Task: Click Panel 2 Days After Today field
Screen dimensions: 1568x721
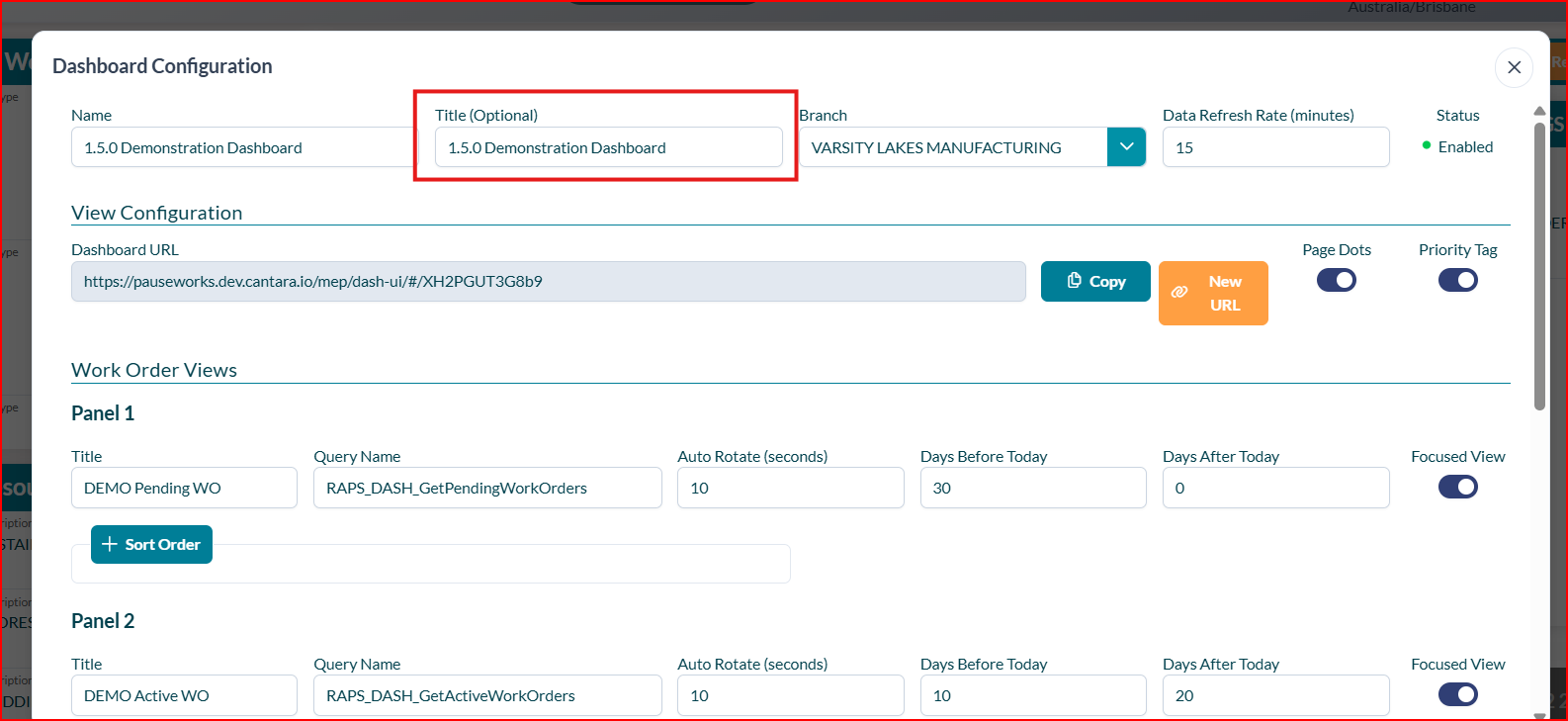Action: [x=1275, y=695]
